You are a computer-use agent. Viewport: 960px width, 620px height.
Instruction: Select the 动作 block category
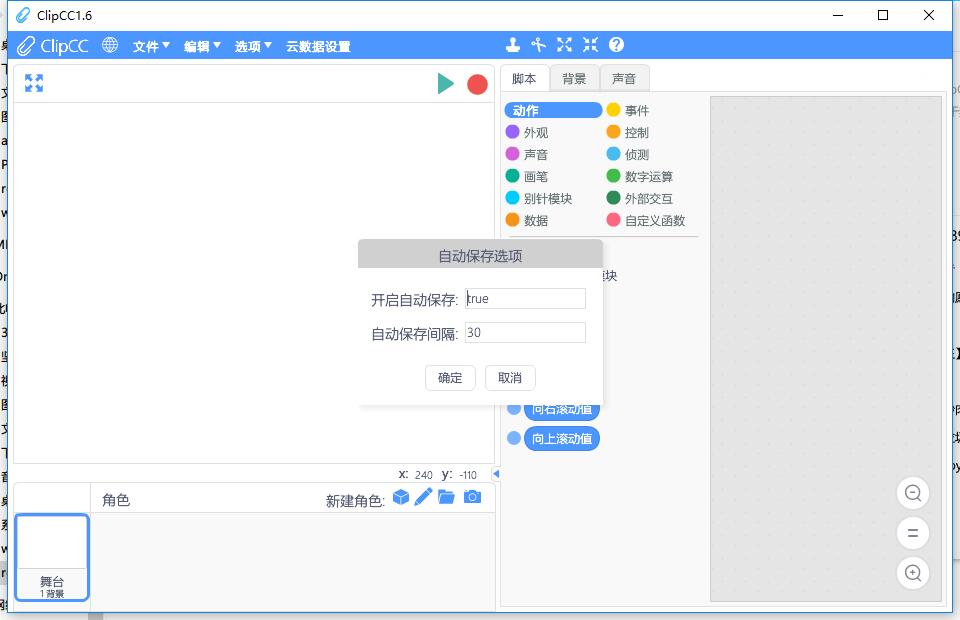coord(553,110)
